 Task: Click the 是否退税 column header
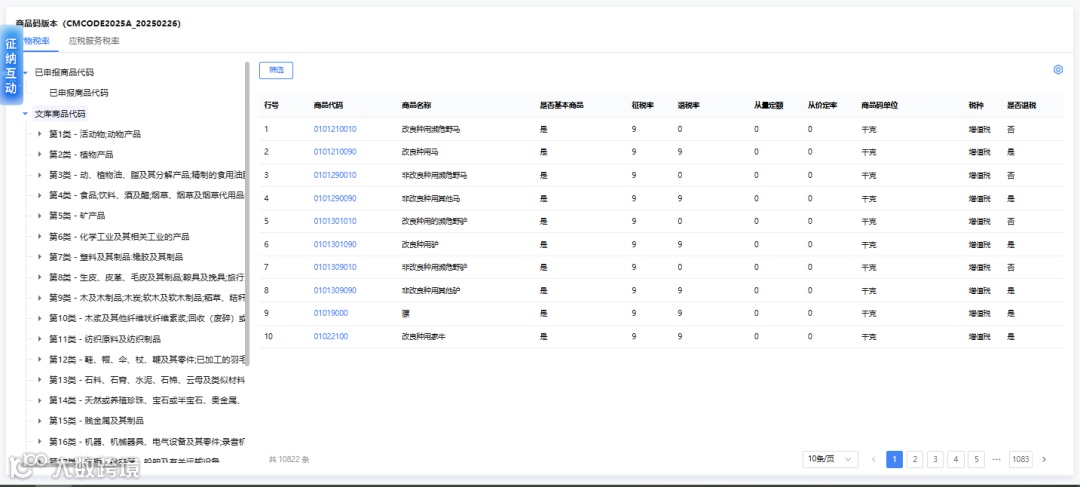[x=1021, y=105]
